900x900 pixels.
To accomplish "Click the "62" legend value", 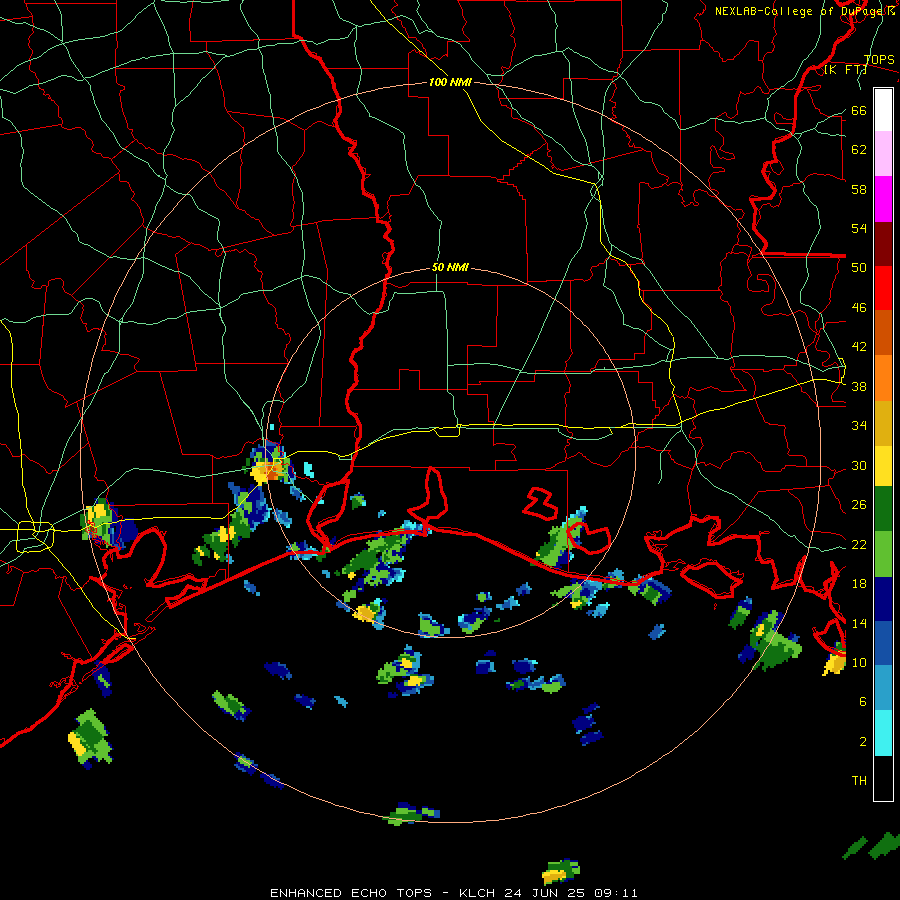I will [859, 150].
